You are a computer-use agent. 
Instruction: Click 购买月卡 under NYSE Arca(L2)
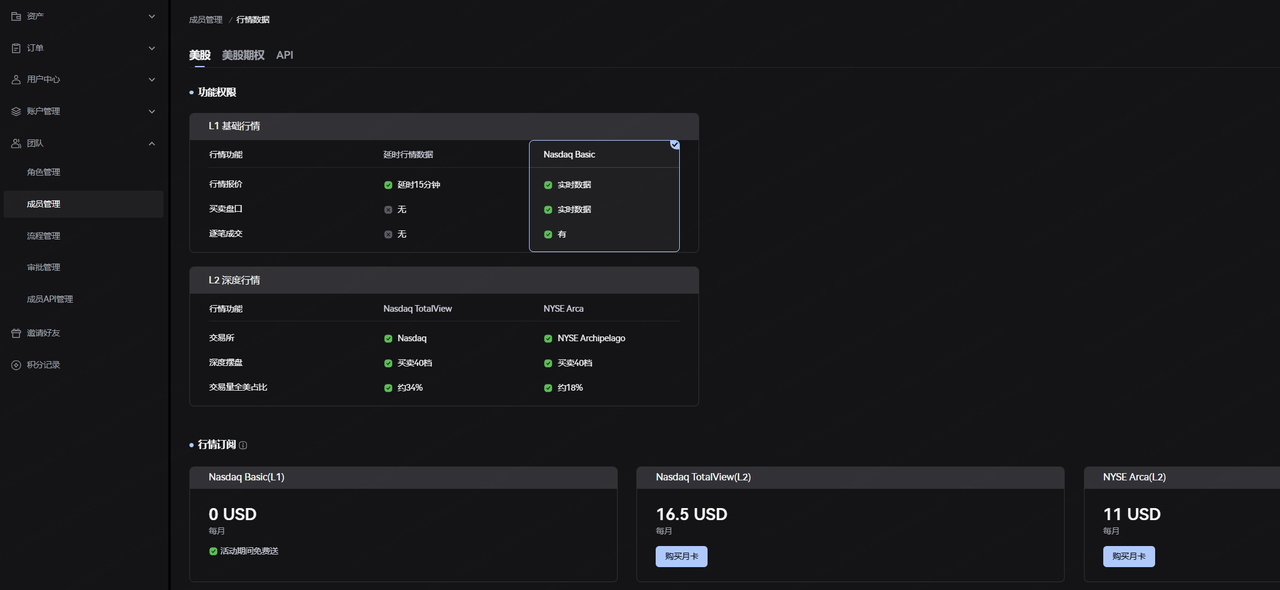(x=1129, y=556)
